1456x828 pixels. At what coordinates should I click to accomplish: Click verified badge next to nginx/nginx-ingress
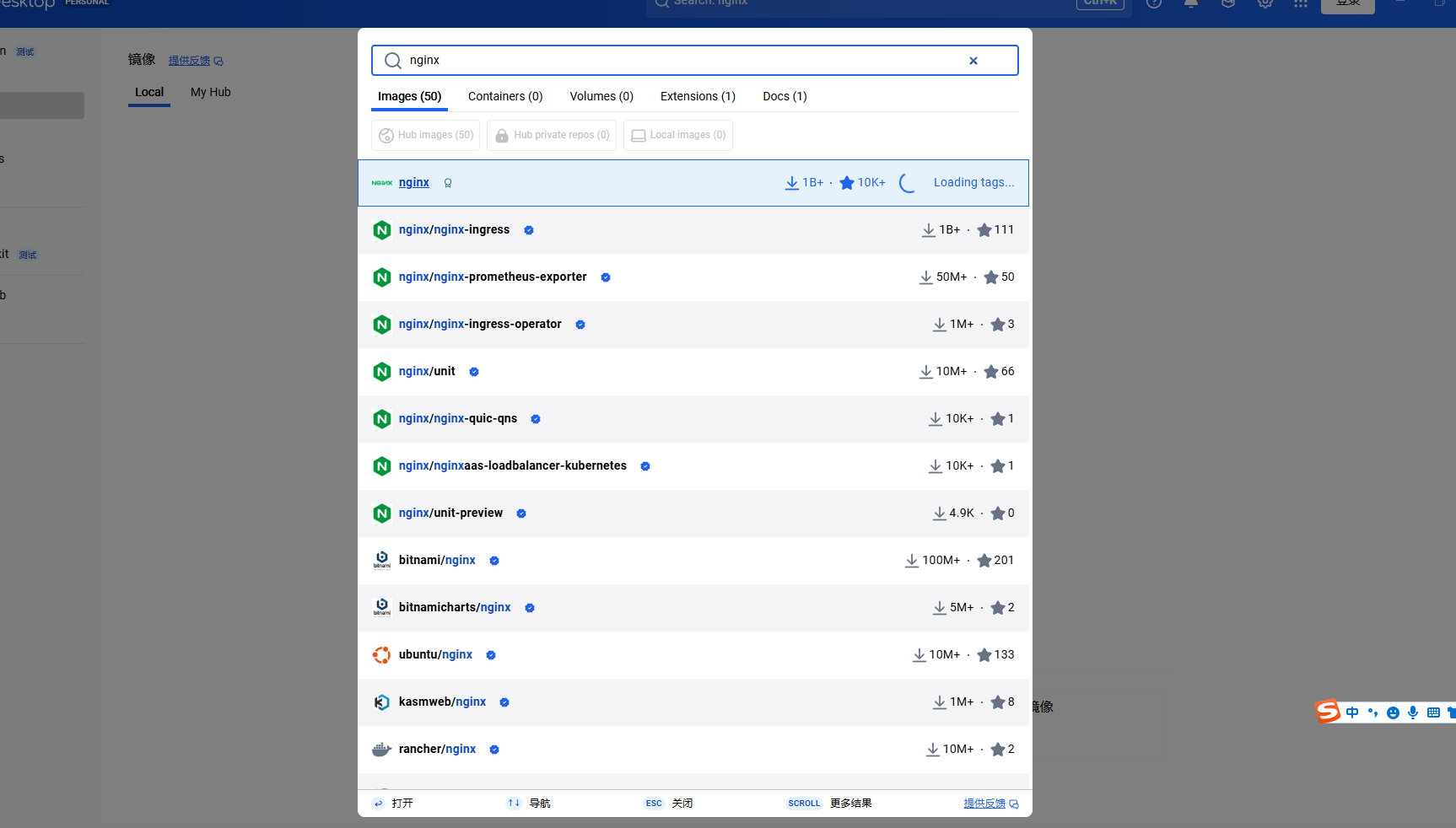529,230
